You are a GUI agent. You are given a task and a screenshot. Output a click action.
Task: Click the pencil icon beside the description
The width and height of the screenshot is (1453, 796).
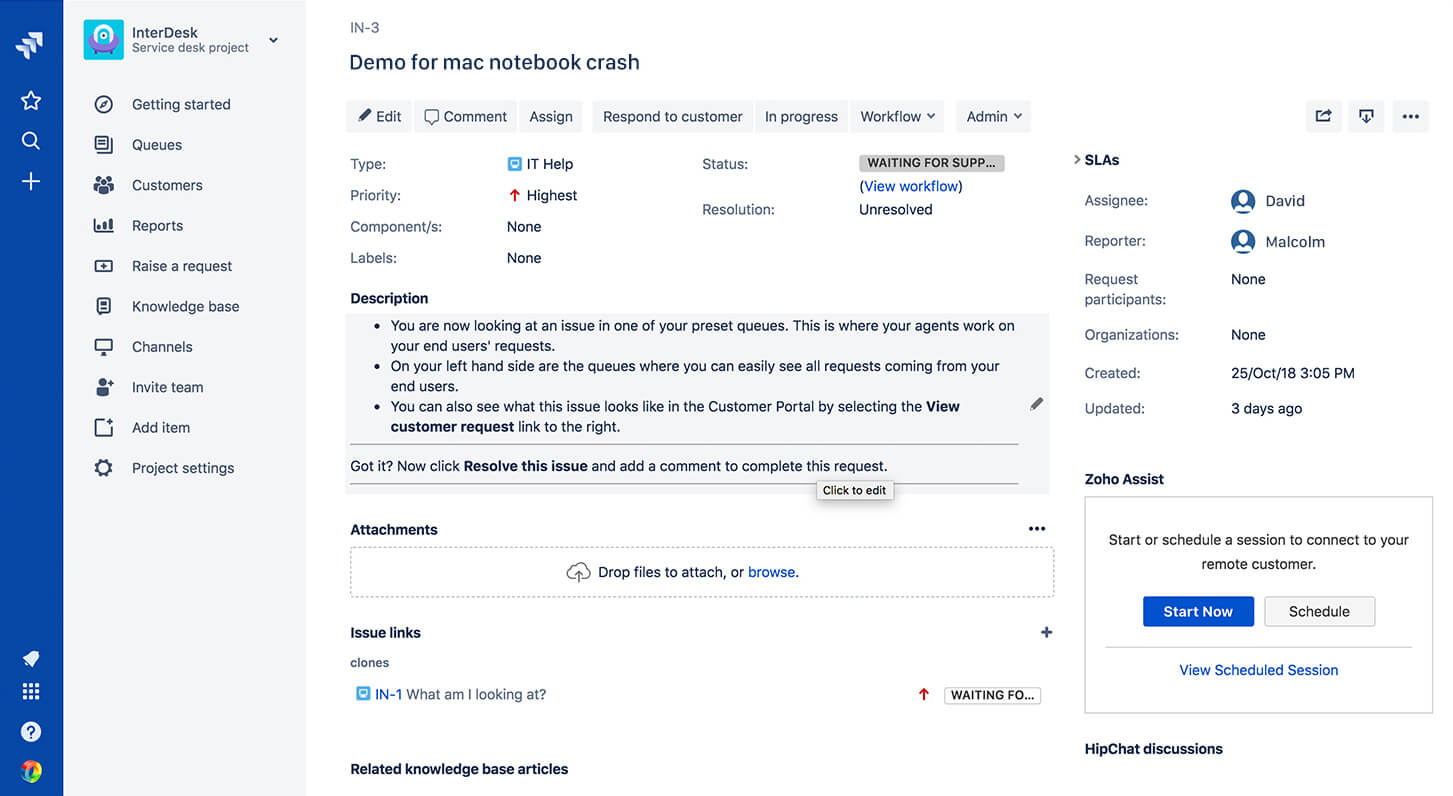1036,404
